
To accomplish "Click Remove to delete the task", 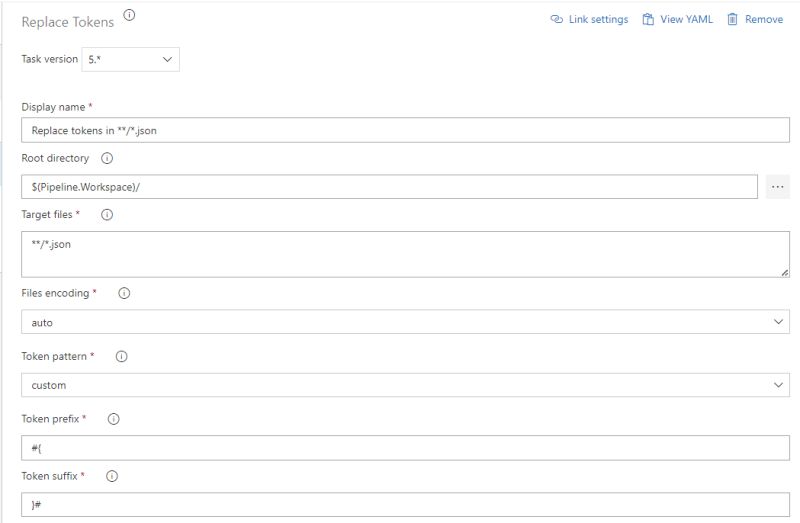I will pos(755,19).
